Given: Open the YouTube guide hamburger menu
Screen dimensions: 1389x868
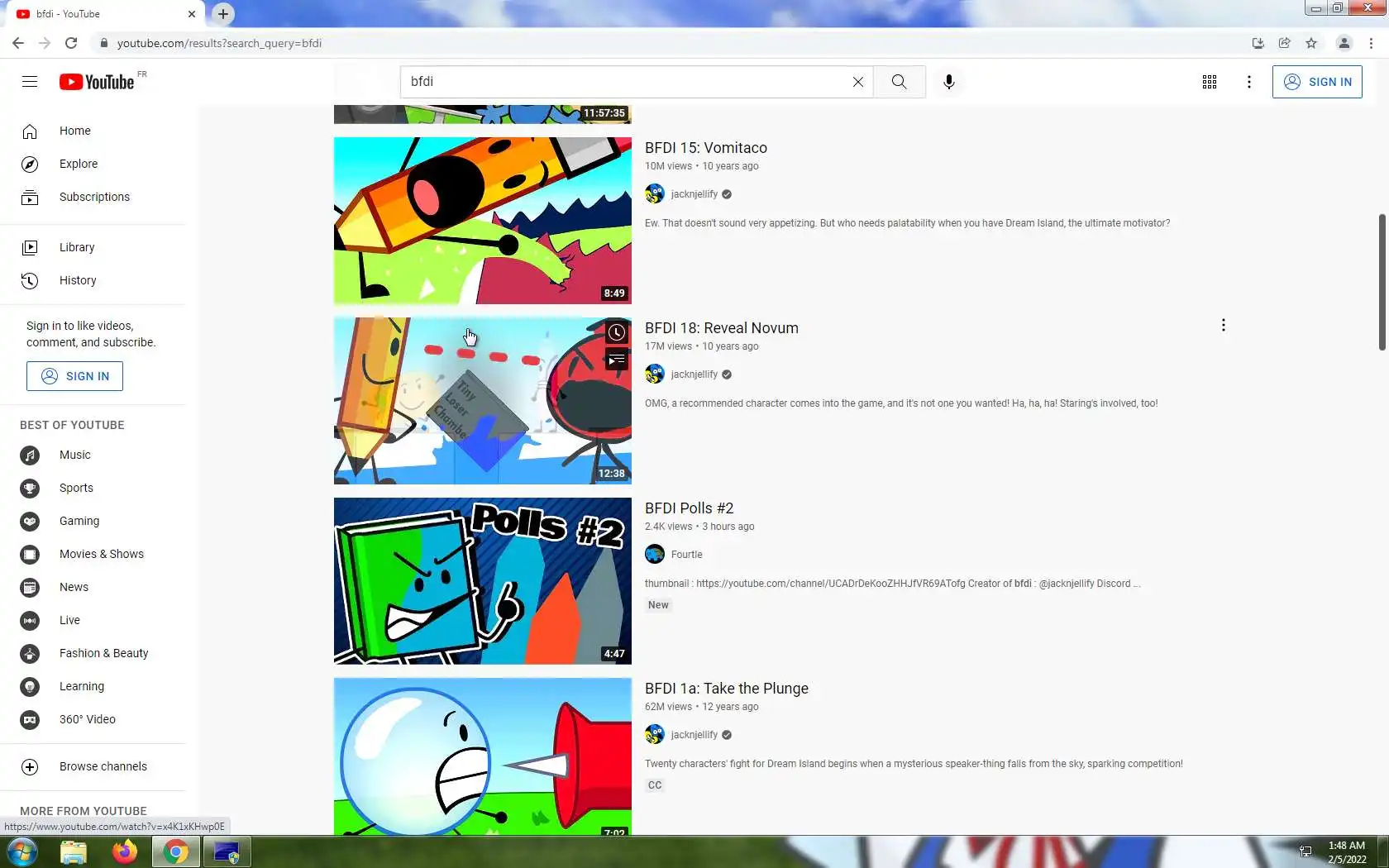Looking at the screenshot, I should (30, 82).
